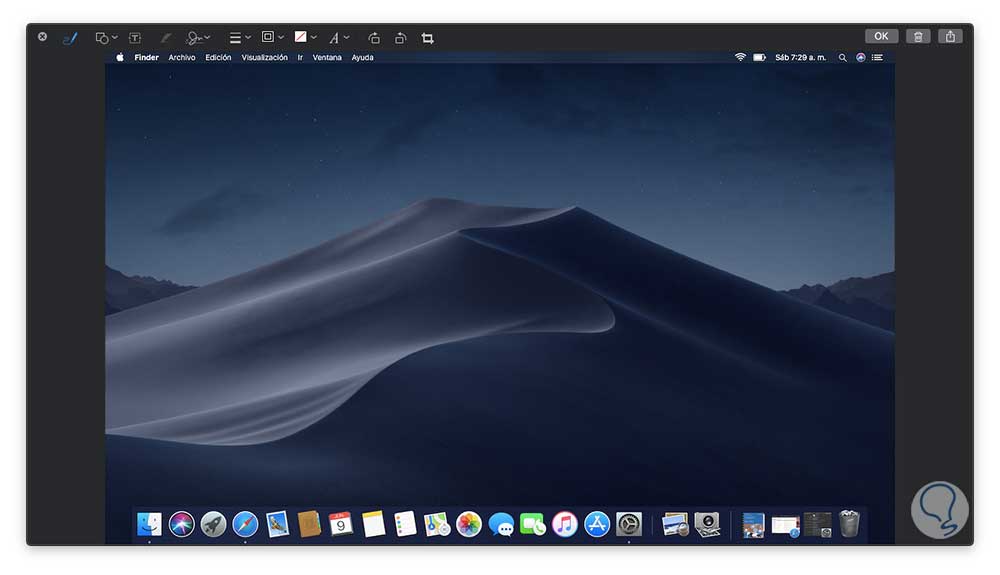1000x575 pixels.
Task: Launch Siri from the Dock
Action: click(181, 525)
